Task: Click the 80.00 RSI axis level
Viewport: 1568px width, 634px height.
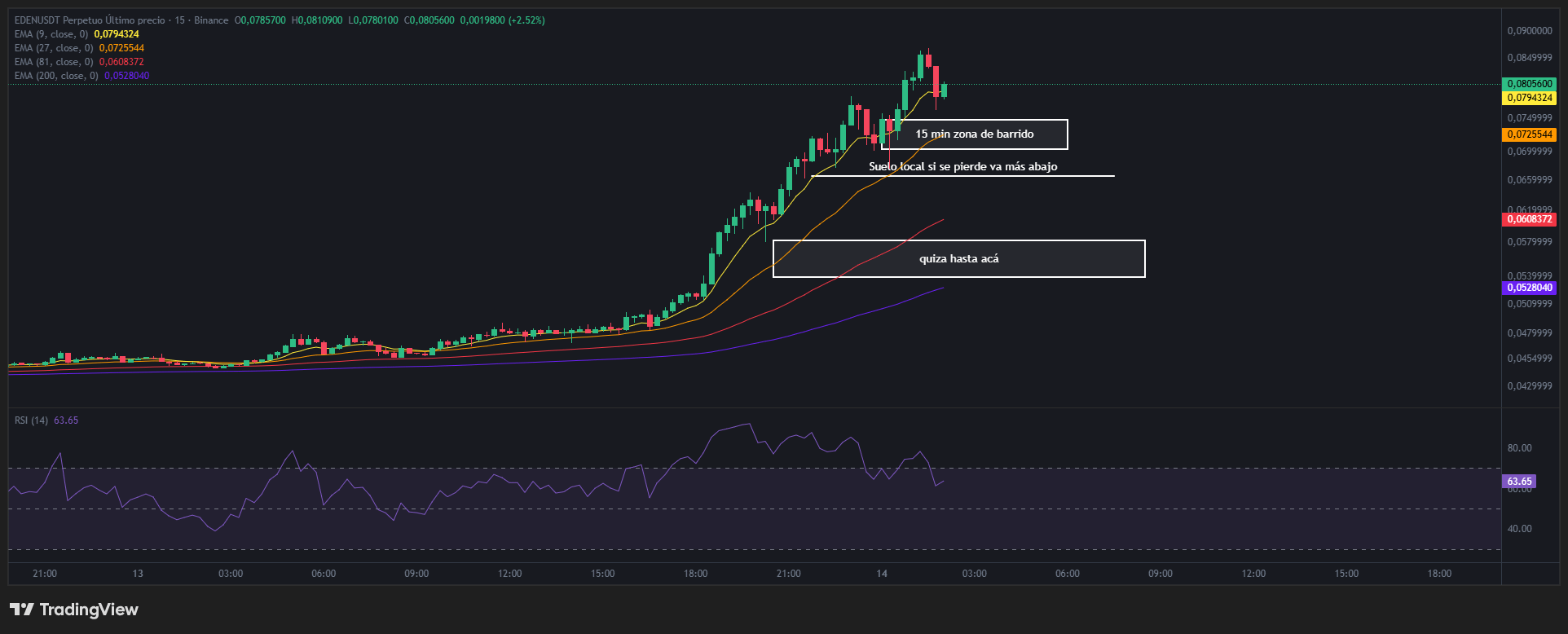Action: coord(1519,448)
